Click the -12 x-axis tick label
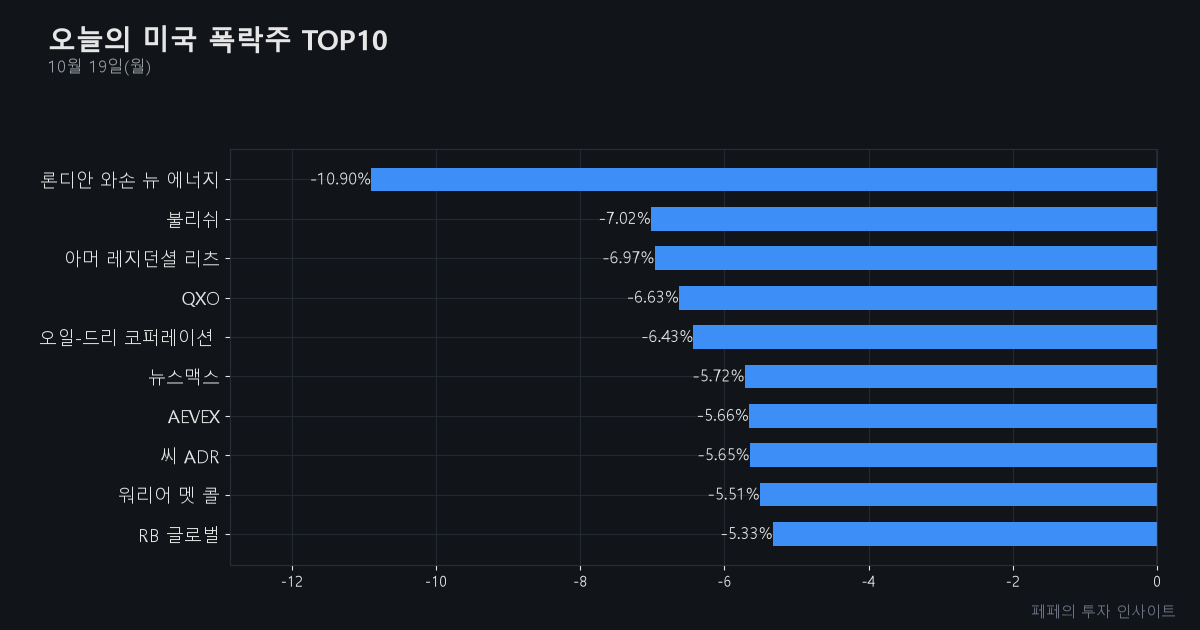Viewport: 1200px width, 630px height. [x=292, y=582]
